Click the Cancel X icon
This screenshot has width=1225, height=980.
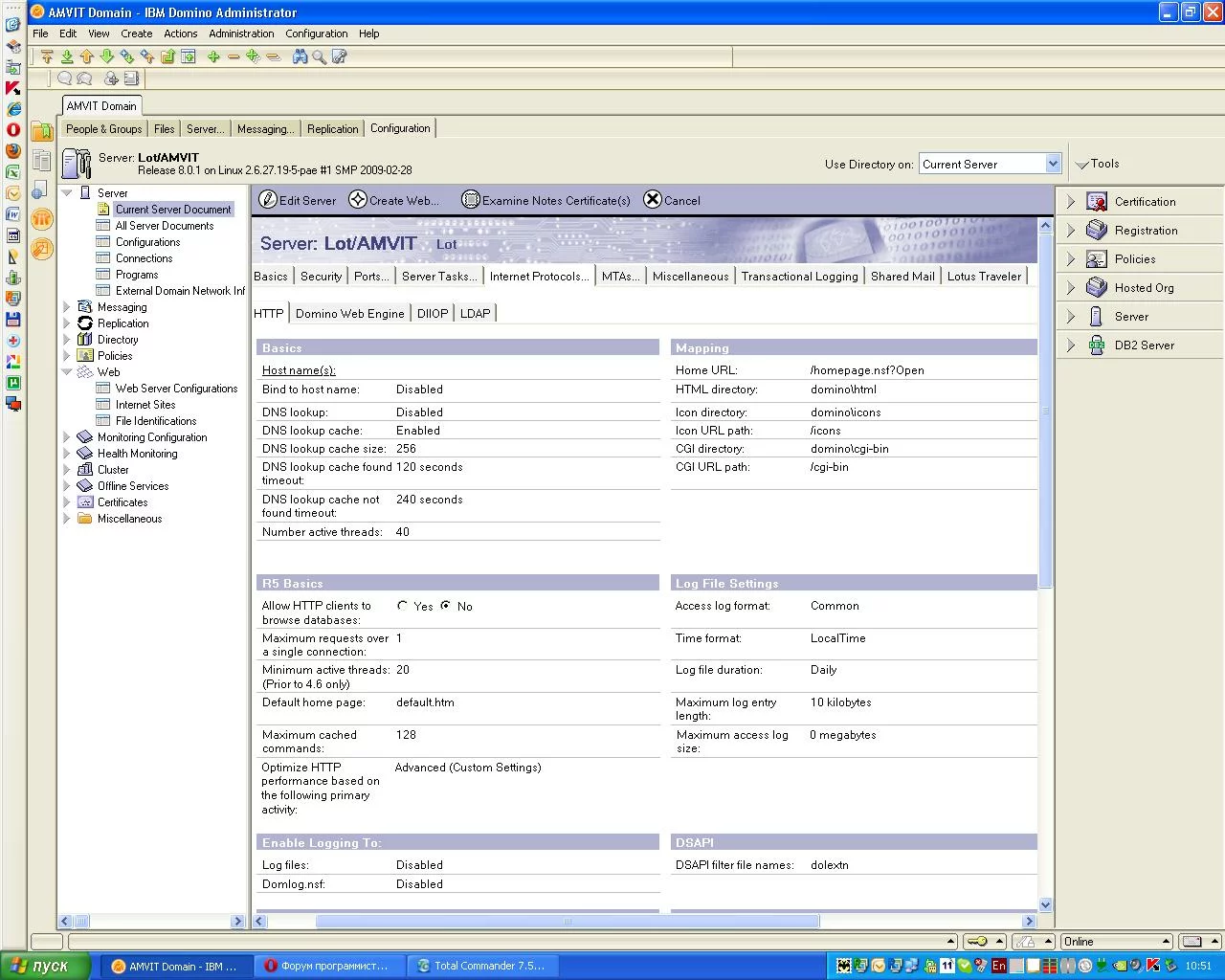(653, 200)
